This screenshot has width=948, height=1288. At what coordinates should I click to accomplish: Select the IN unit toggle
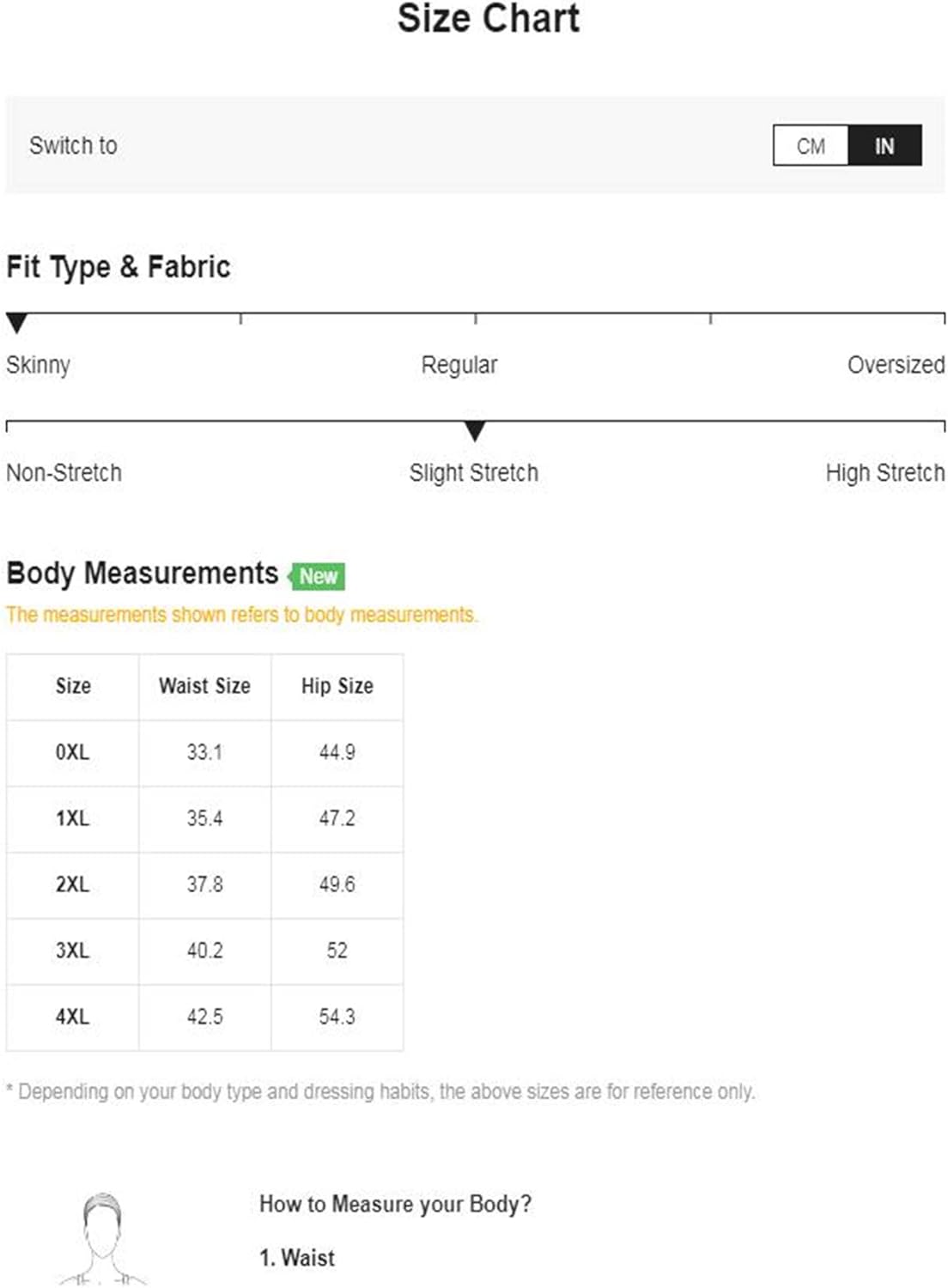point(884,146)
